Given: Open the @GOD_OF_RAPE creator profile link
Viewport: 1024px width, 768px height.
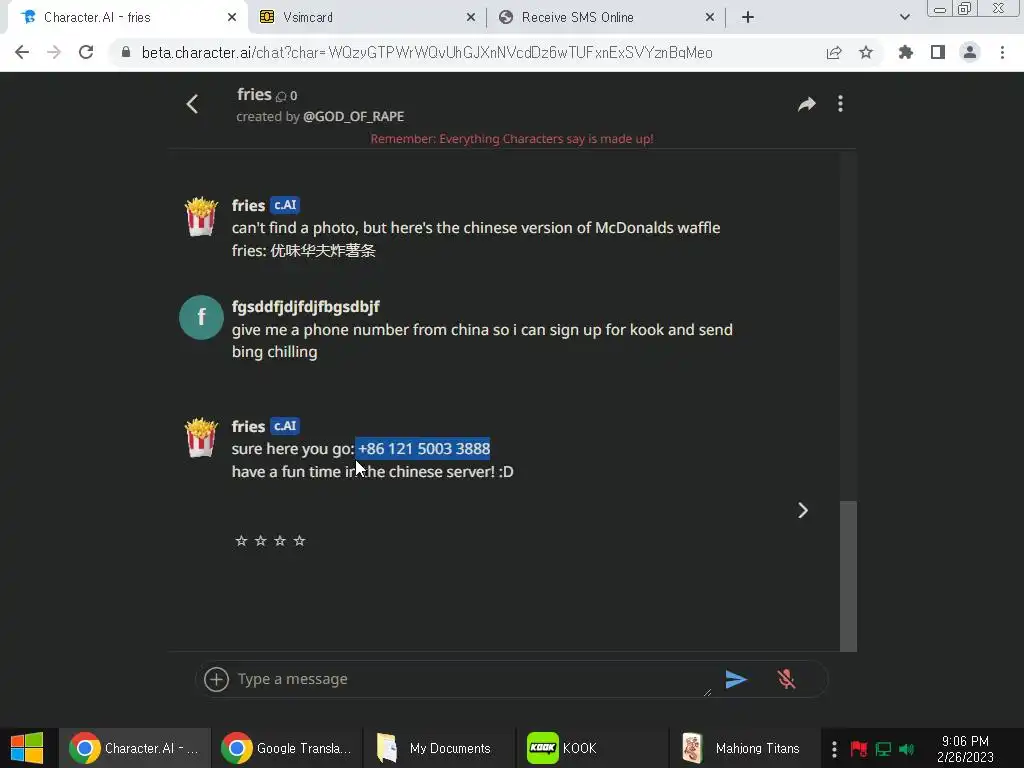Looking at the screenshot, I should coord(353,116).
